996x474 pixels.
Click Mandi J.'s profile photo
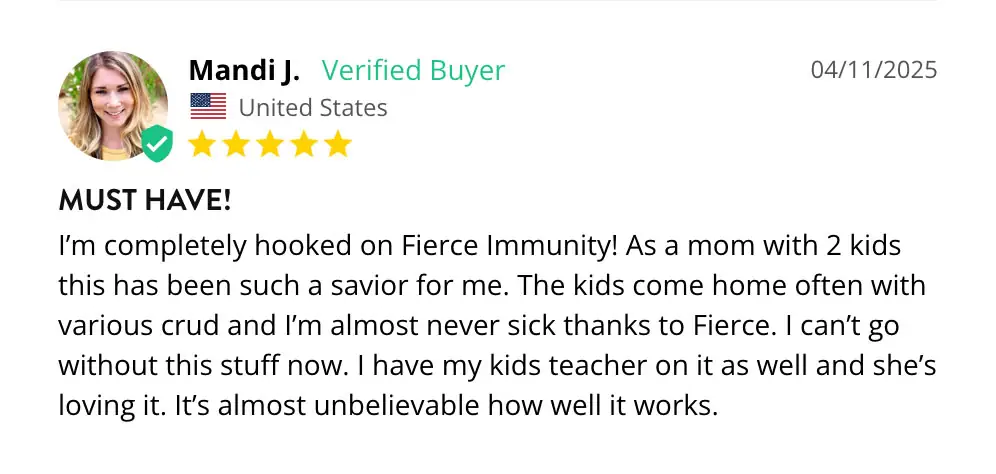(113, 104)
